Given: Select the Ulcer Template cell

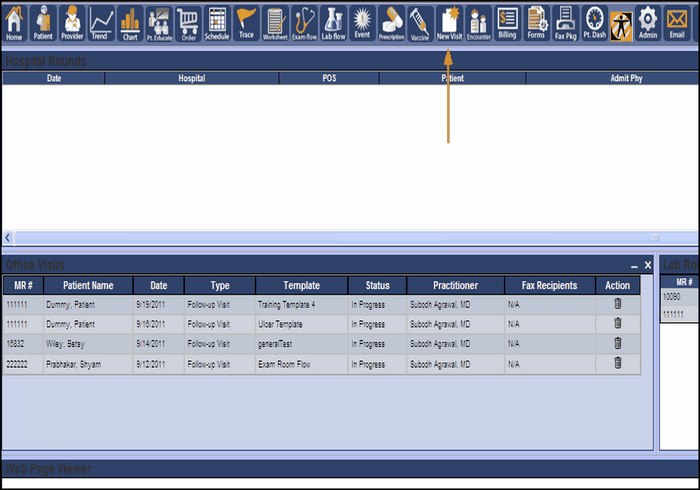Looking at the screenshot, I should [301, 324].
